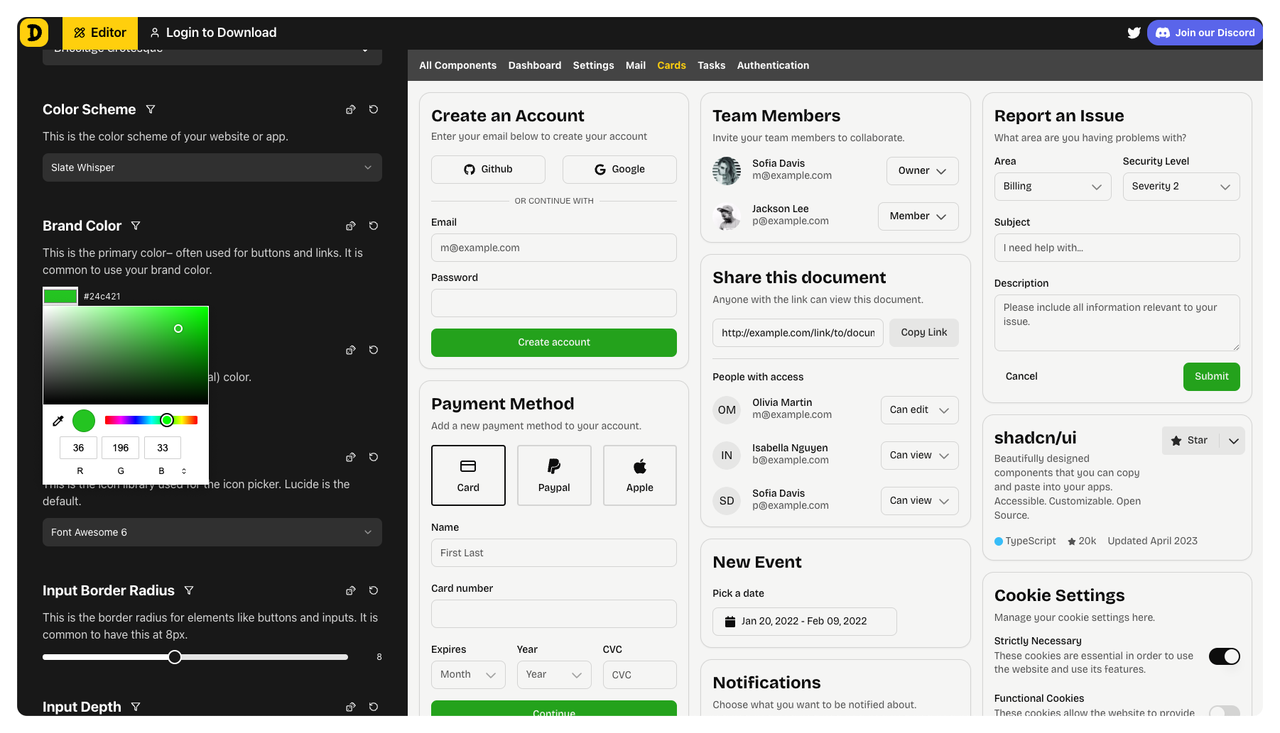
Task: Reset the Input Border Radius setting
Action: point(373,591)
